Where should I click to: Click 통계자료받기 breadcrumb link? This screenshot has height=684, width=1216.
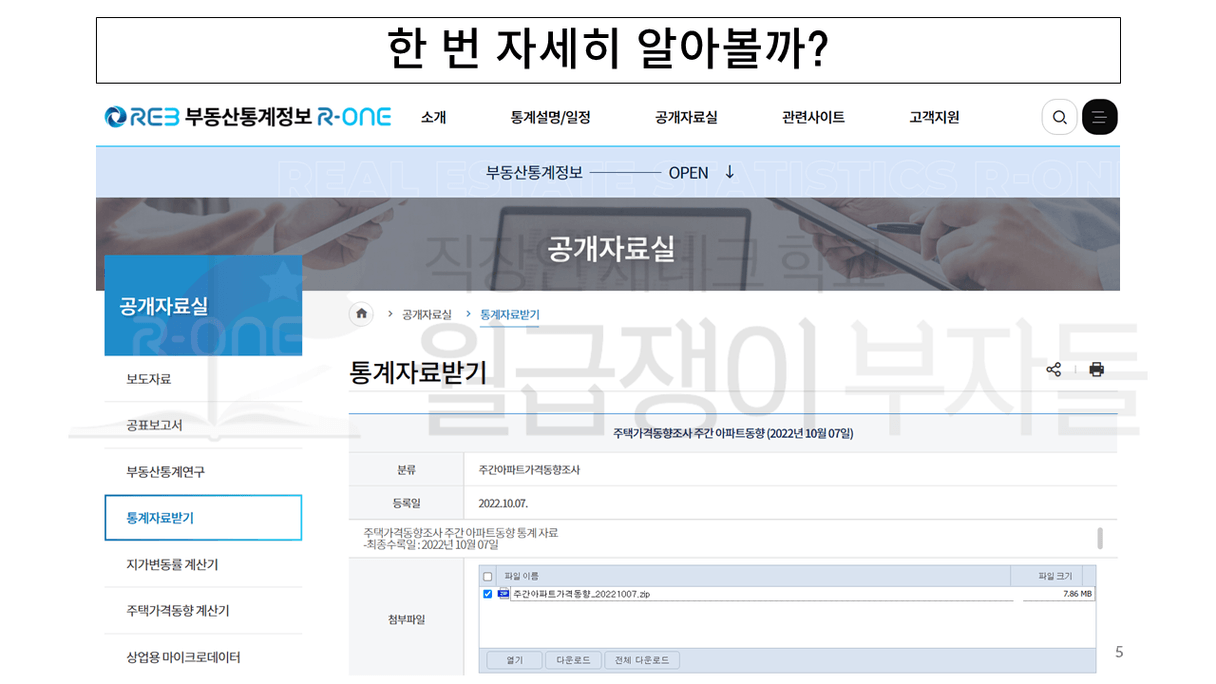coord(510,314)
